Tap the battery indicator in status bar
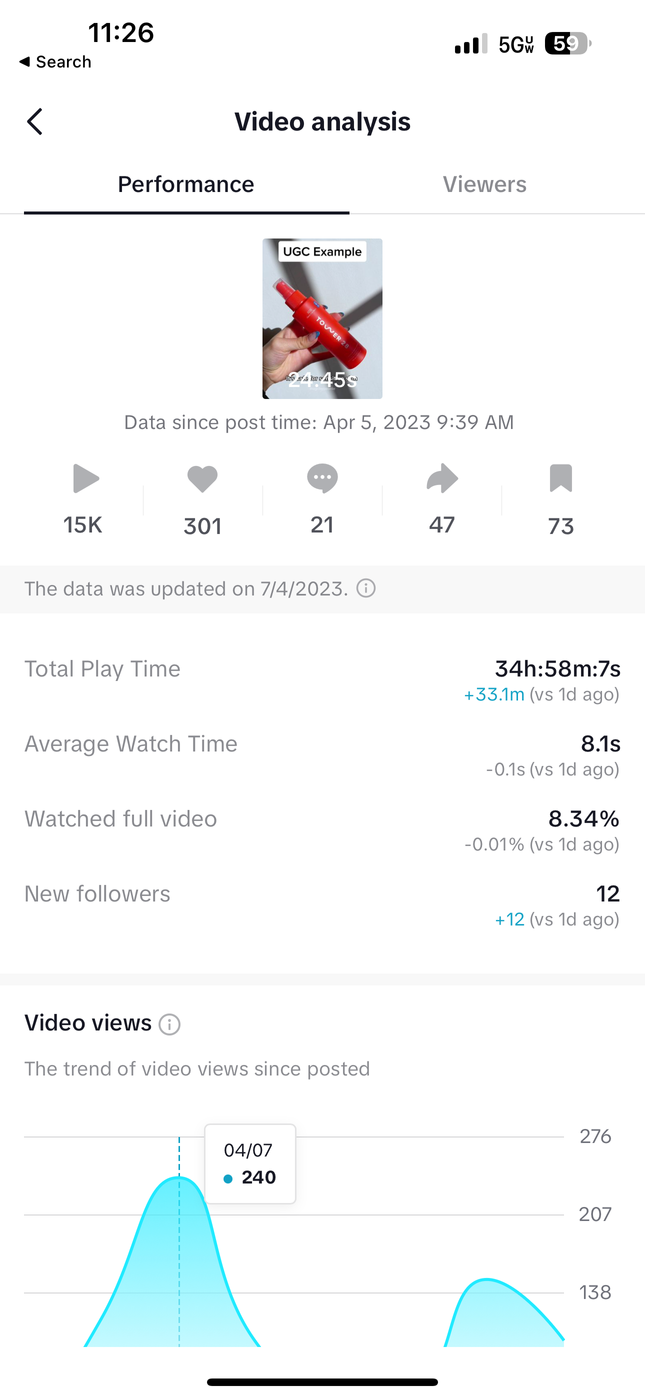 [x=568, y=44]
